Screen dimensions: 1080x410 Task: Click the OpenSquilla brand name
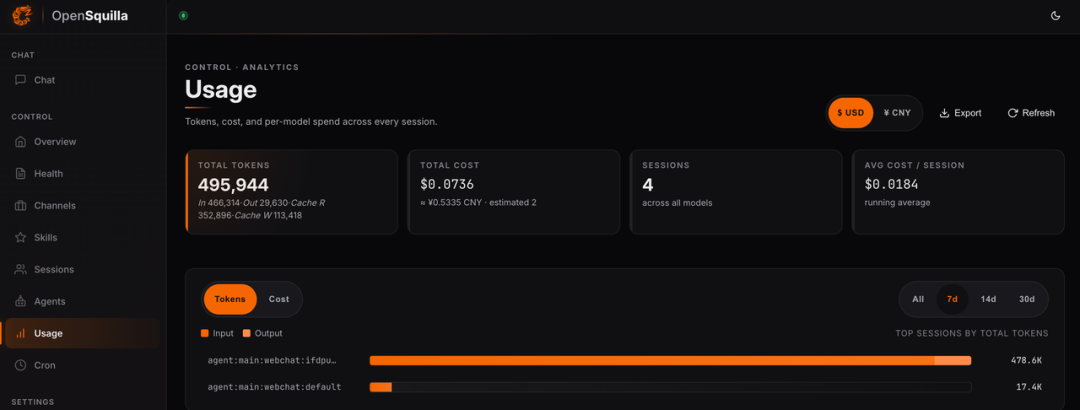(x=90, y=15)
